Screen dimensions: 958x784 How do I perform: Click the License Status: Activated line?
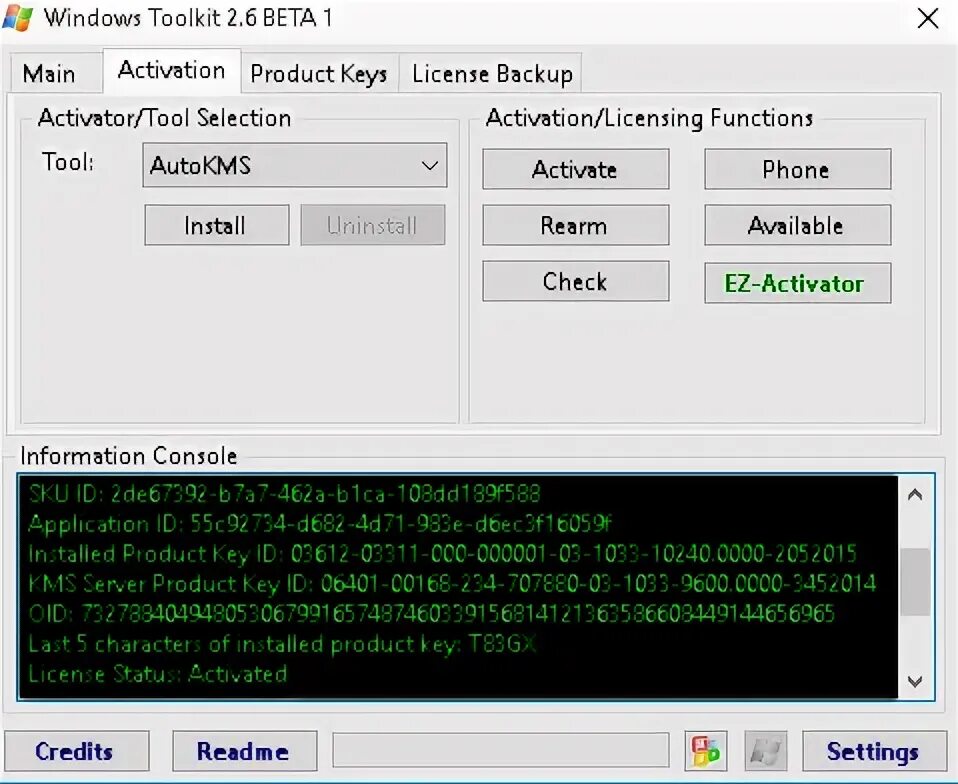(158, 673)
